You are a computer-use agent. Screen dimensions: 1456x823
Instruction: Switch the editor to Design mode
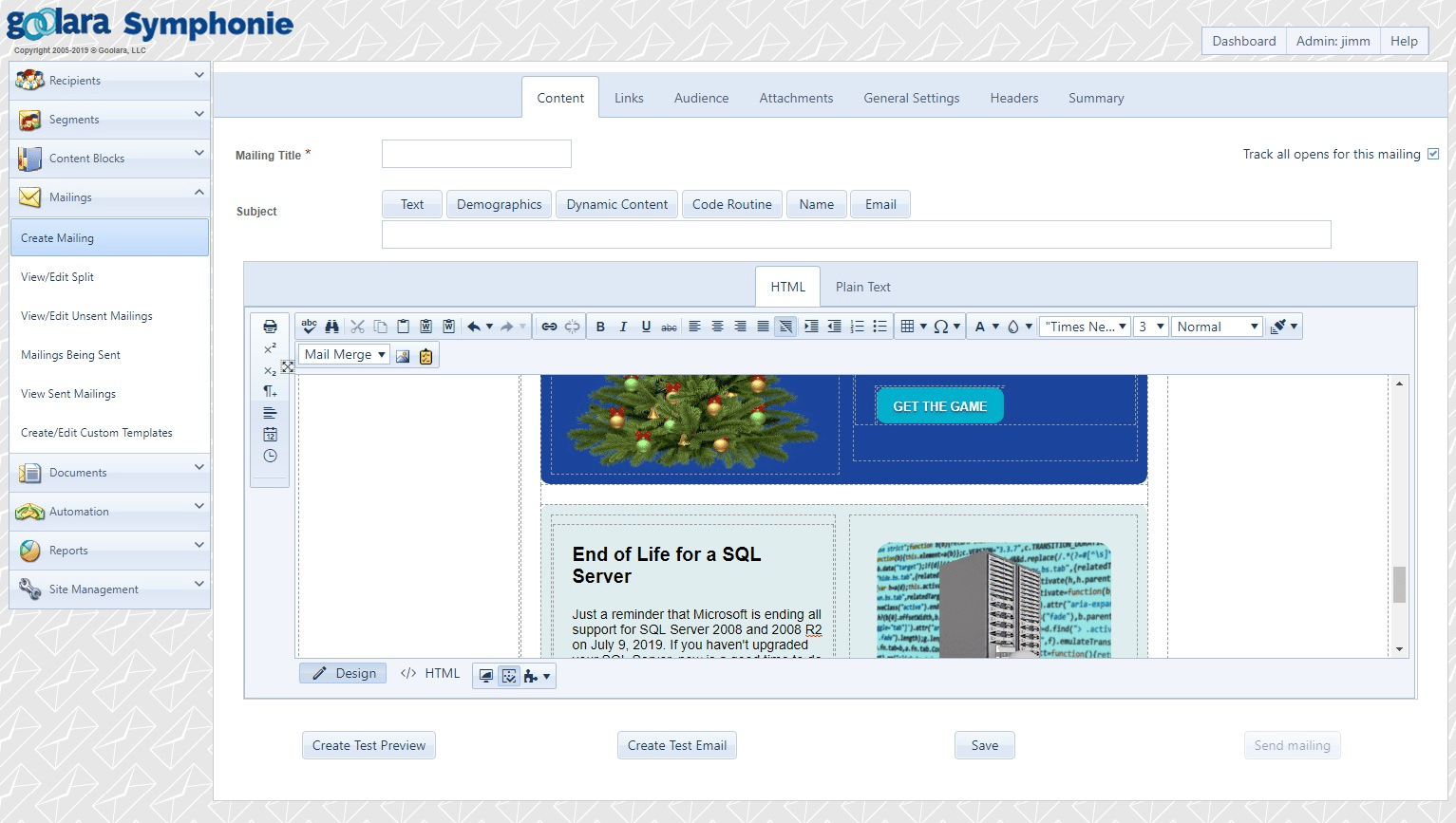343,673
